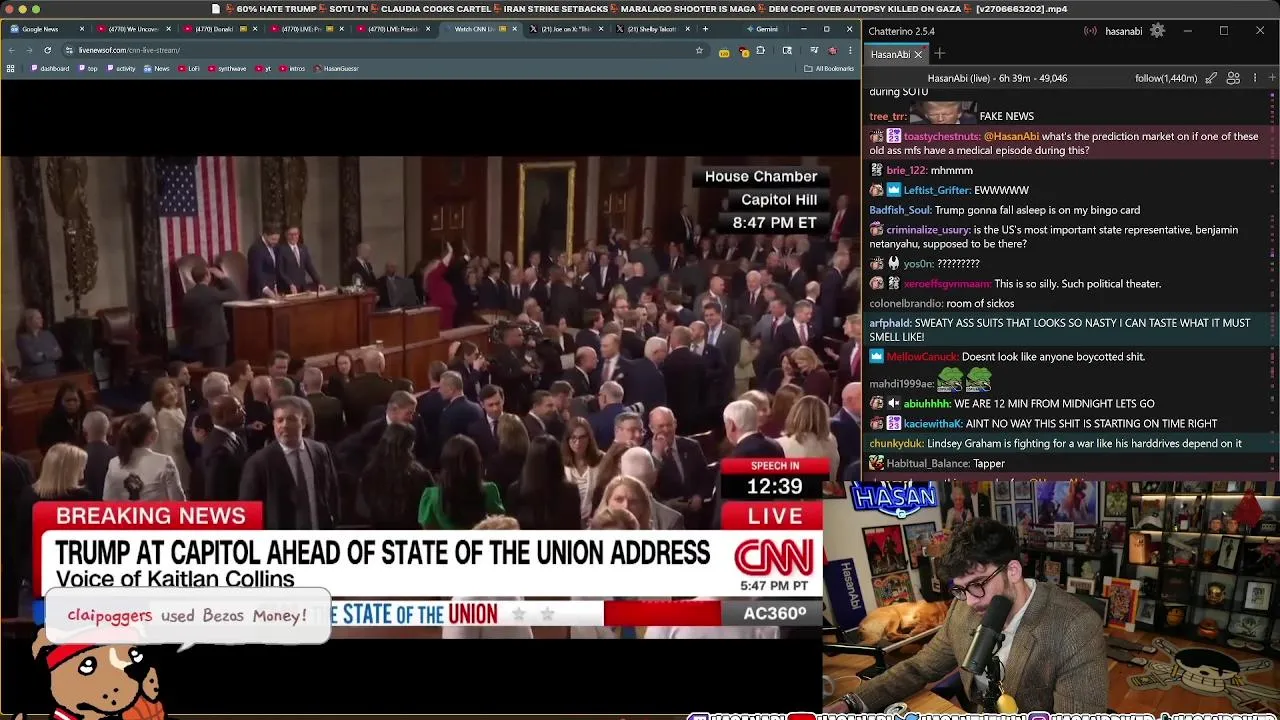The height and width of the screenshot is (720, 1280).
Task: Open the intros bookmark
Action: tap(293, 69)
